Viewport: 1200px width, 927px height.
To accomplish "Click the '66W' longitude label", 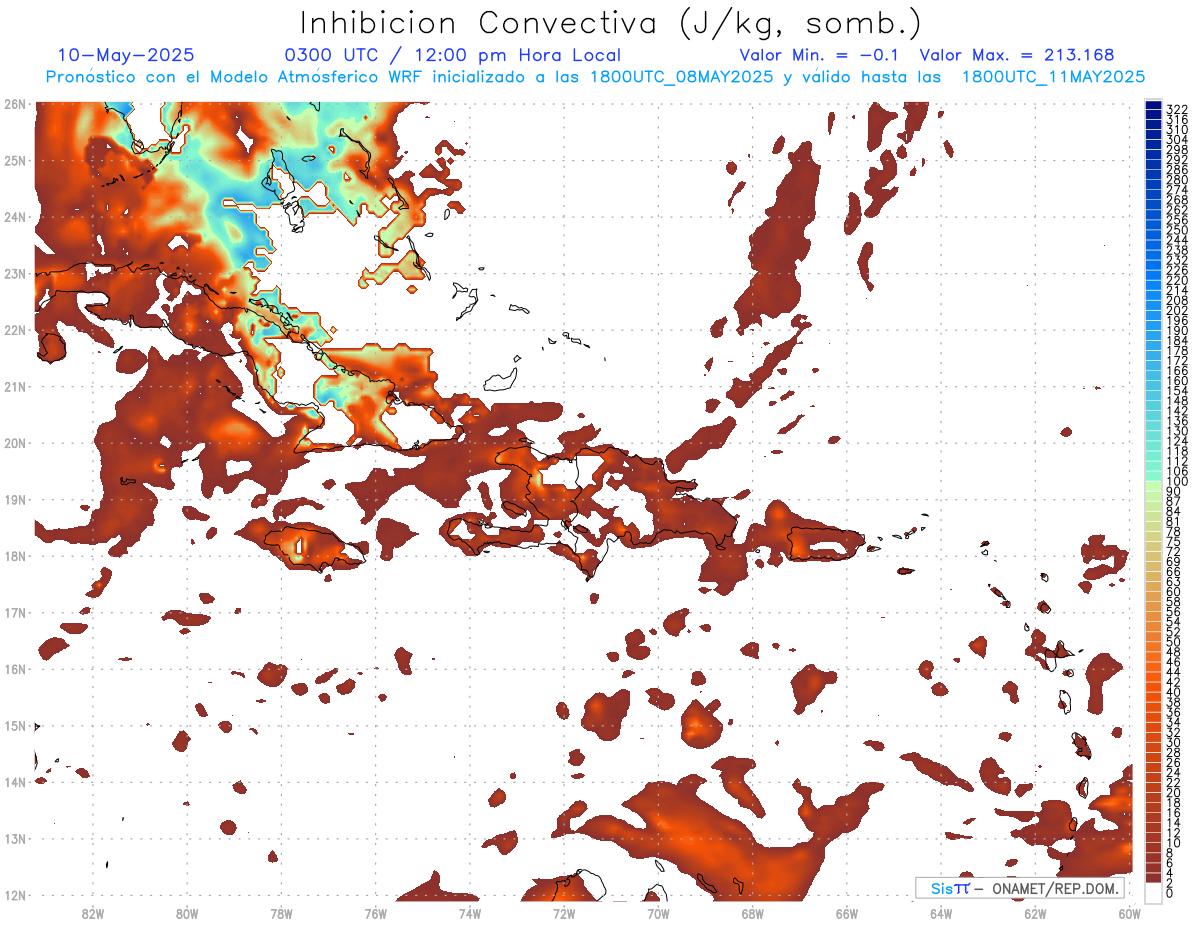I will click(x=846, y=913).
